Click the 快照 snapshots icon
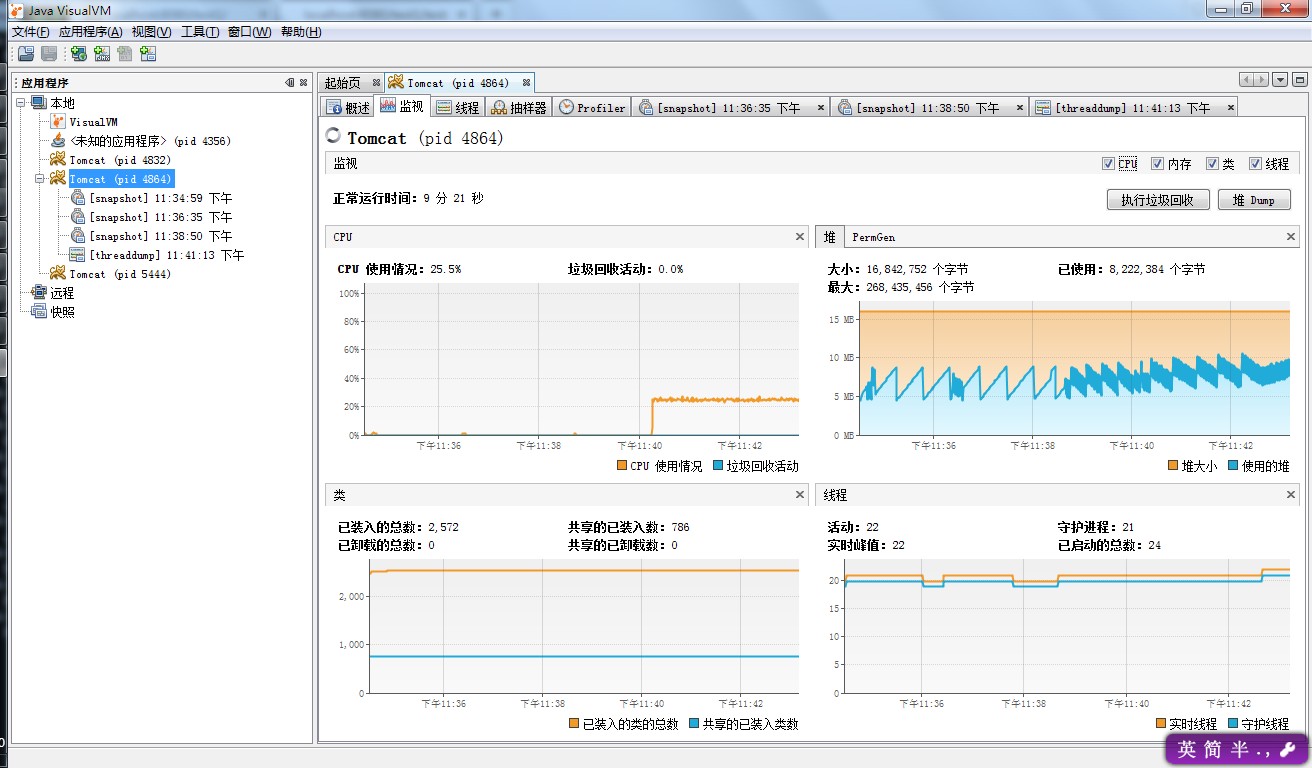Viewport: 1312px width, 768px height. coord(39,312)
